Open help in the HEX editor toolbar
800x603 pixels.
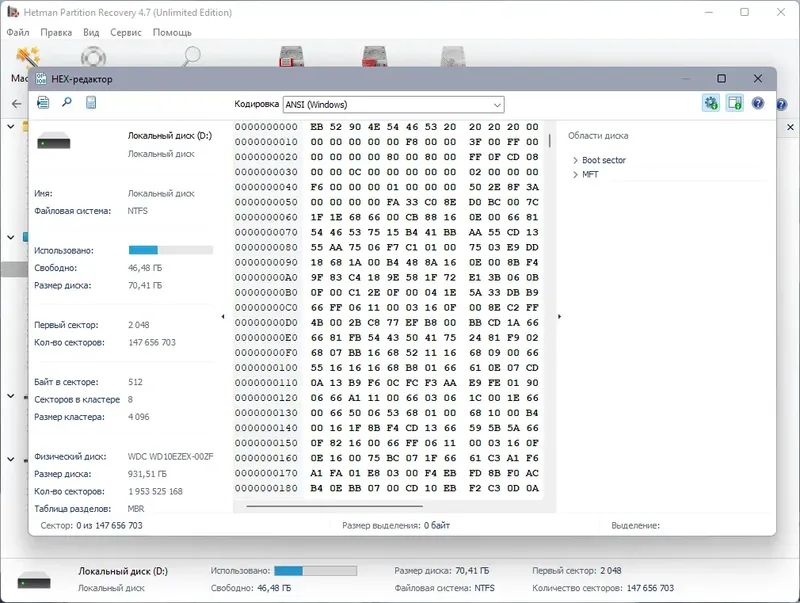[x=758, y=104]
